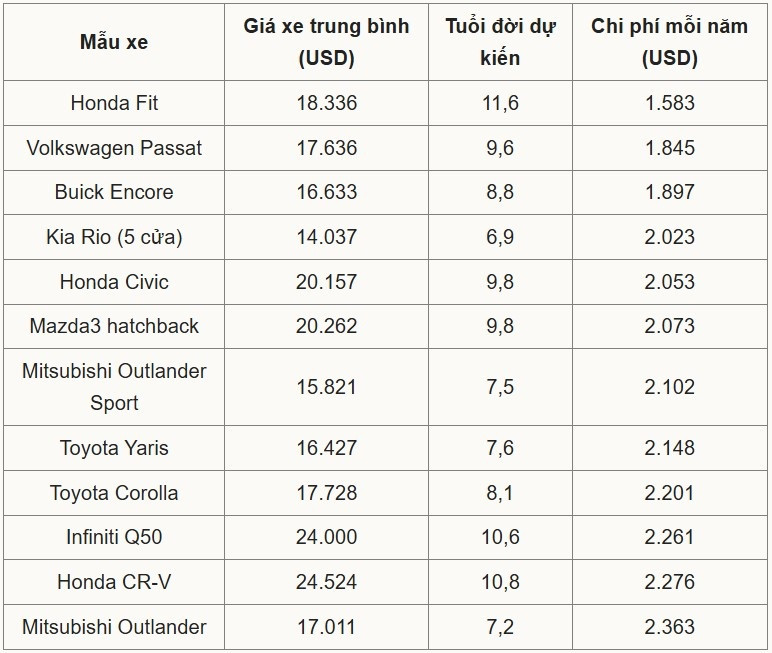
Task: Click the Infiniti Q50 price of 24.000
Action: (326, 537)
